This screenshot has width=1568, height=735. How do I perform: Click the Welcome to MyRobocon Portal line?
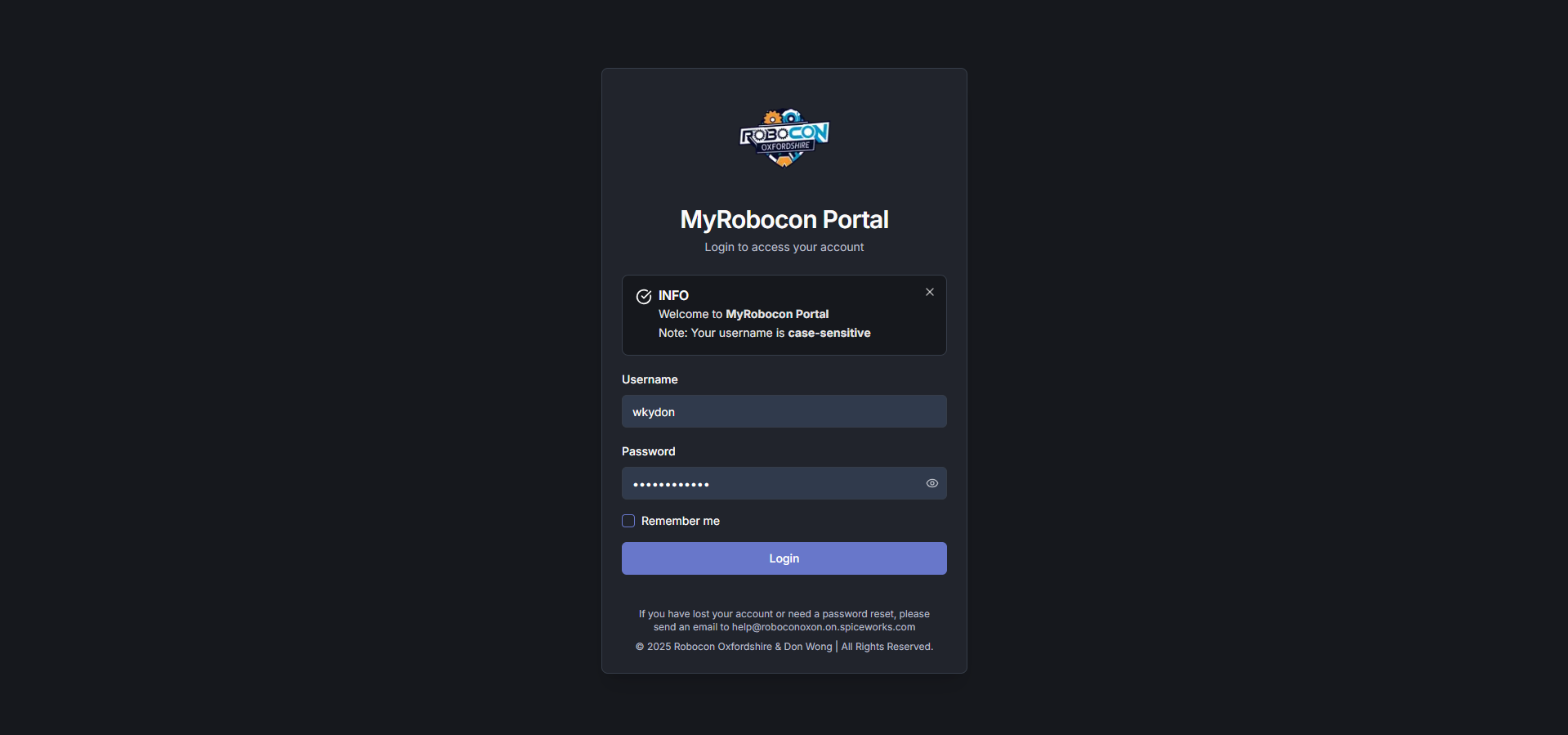pos(744,314)
